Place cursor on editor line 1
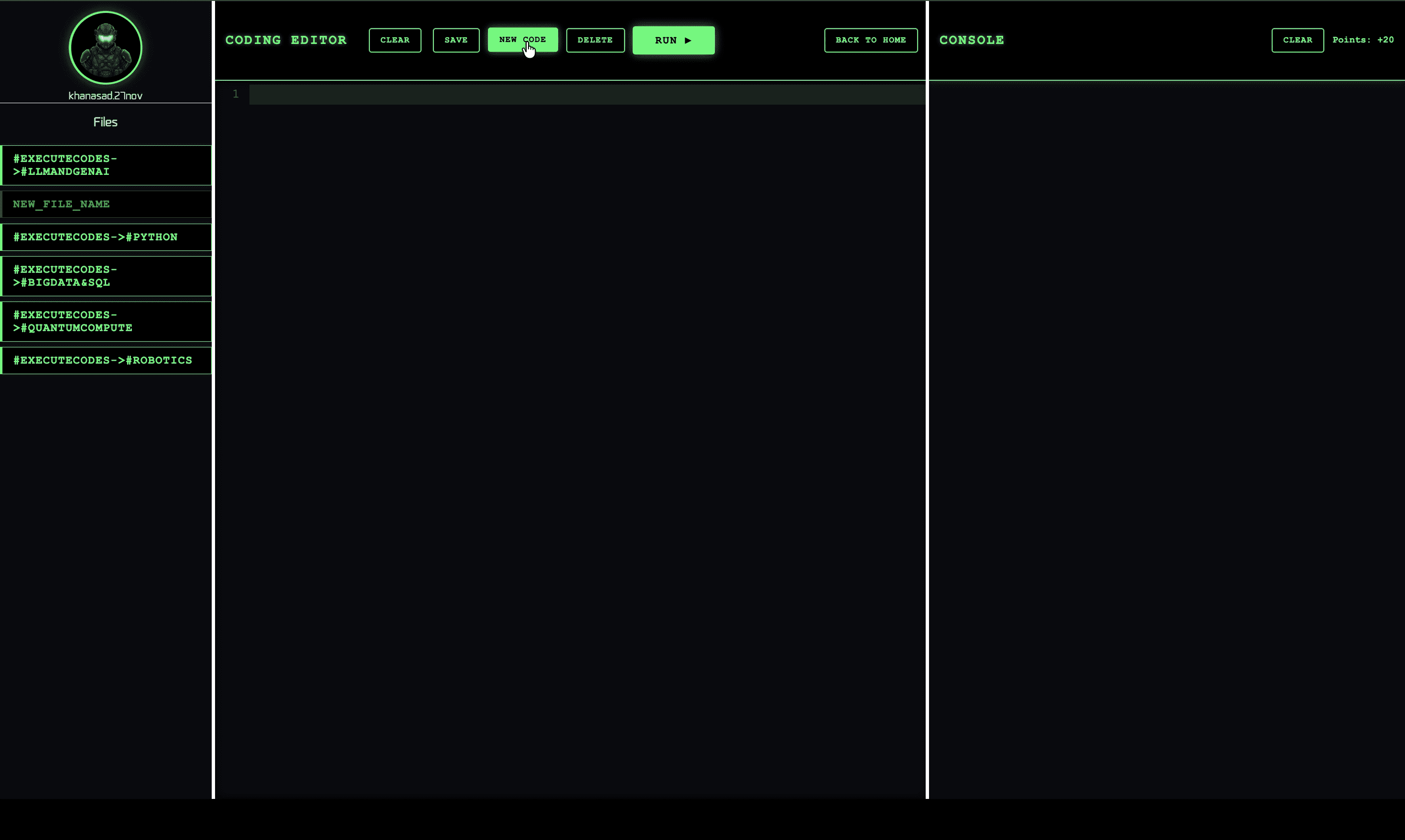1405x840 pixels. [587, 95]
